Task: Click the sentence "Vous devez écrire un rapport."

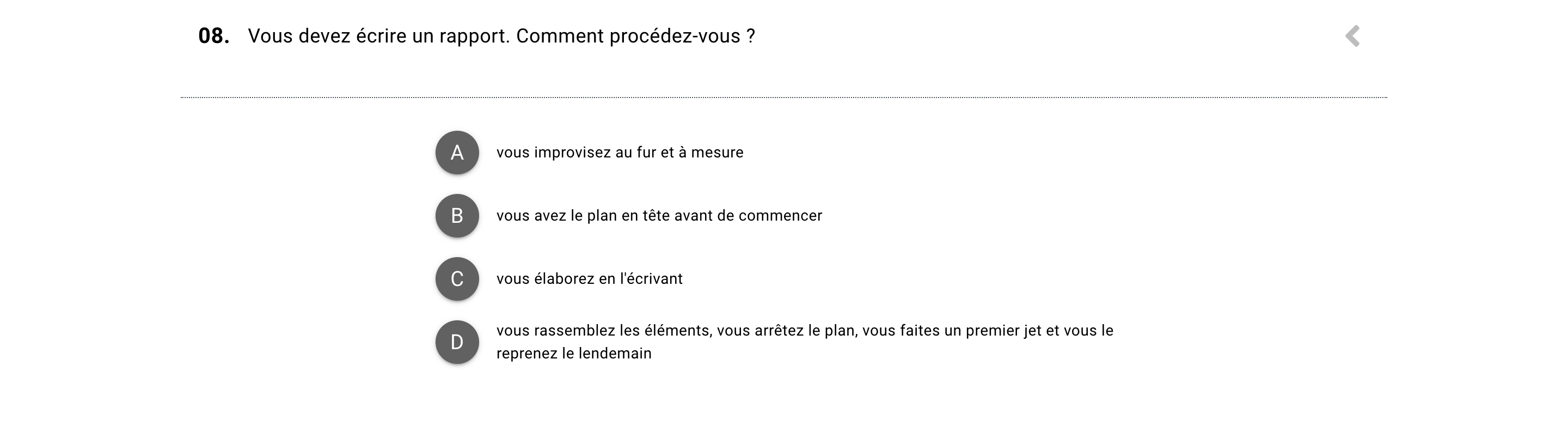Action: 378,36
